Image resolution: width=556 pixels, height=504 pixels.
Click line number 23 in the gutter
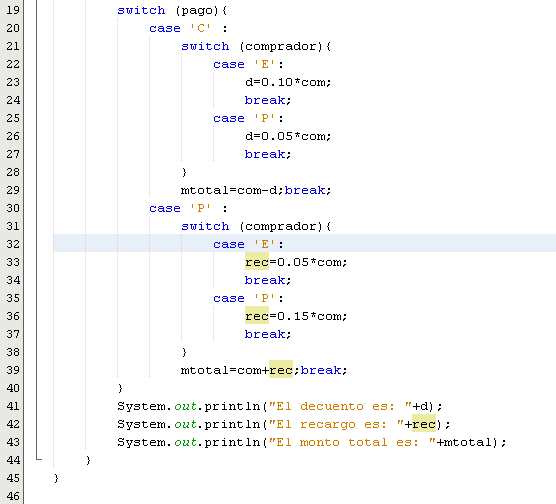point(13,82)
